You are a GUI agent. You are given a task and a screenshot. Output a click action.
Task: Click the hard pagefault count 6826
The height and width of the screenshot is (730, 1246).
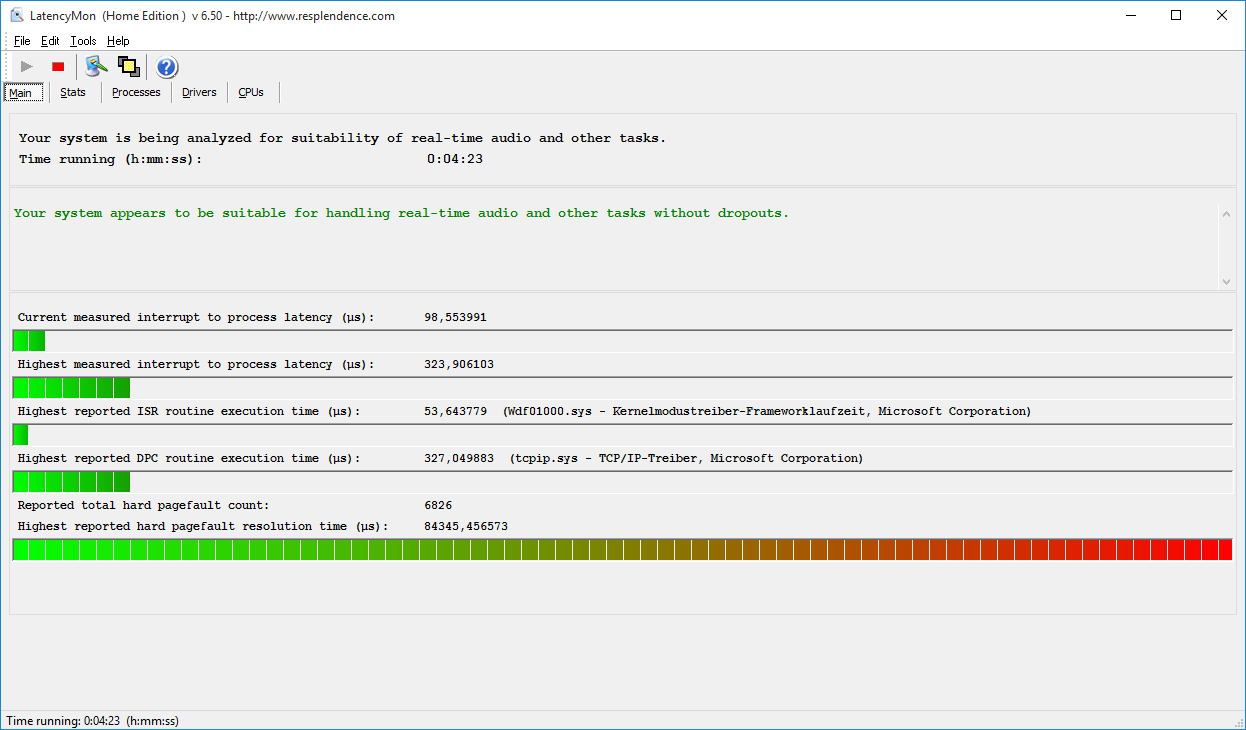(438, 505)
